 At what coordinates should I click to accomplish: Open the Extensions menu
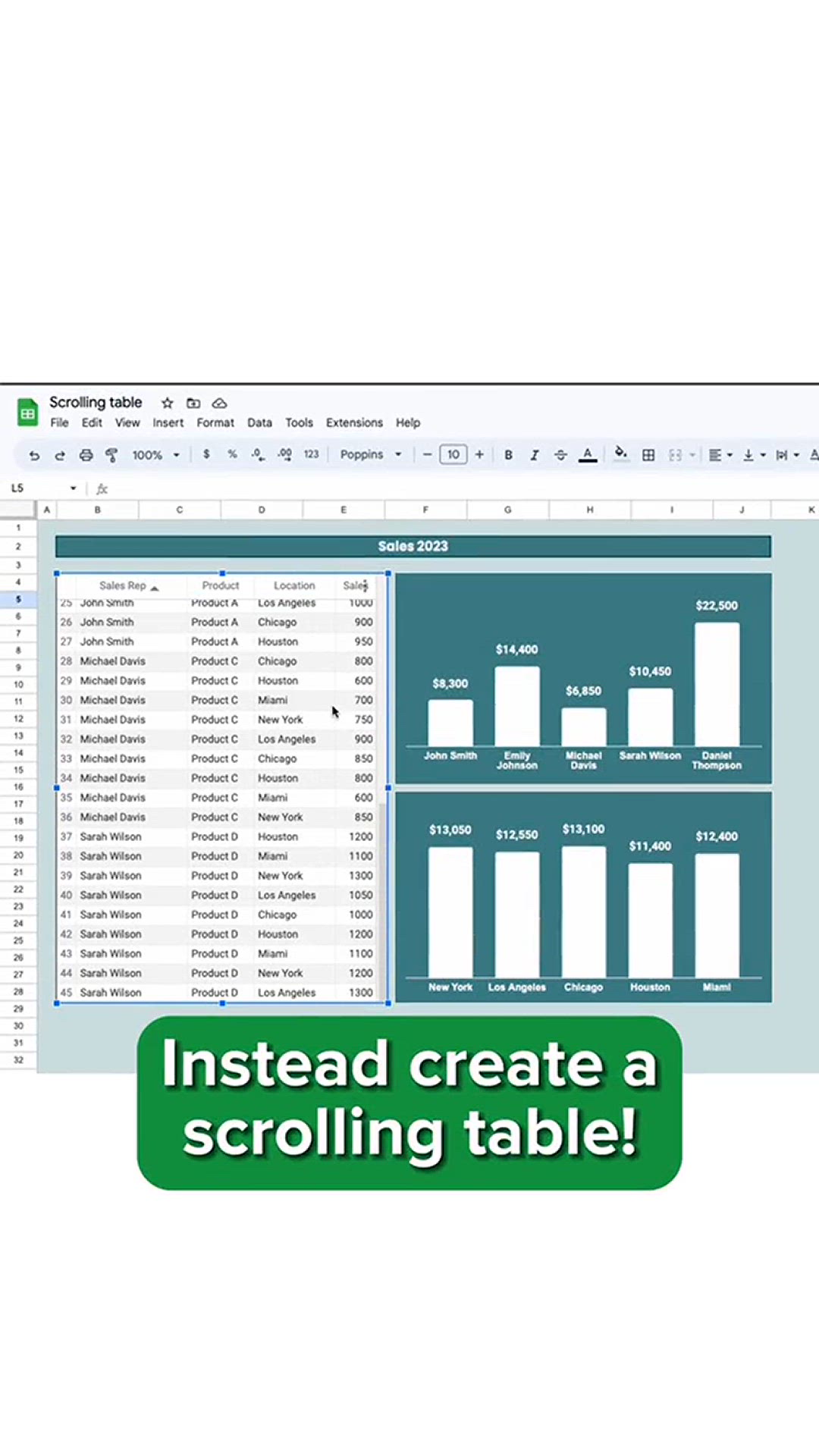point(354,423)
